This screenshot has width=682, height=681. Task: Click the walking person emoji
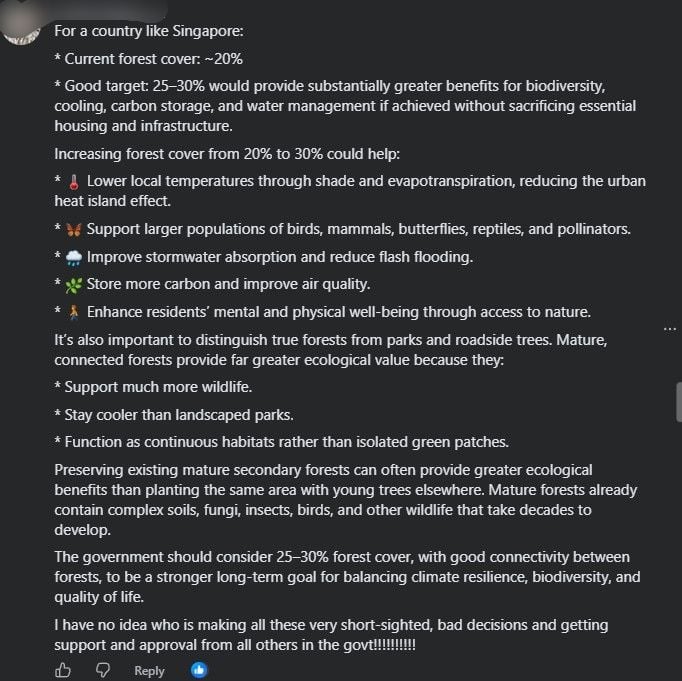pos(74,312)
